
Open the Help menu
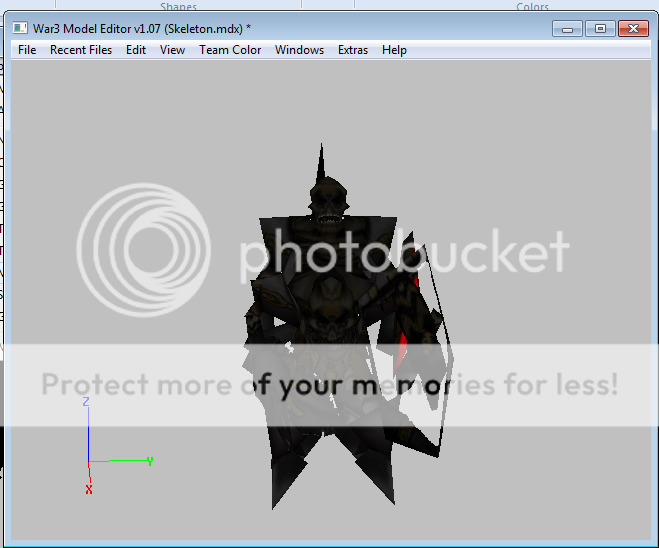pos(394,50)
